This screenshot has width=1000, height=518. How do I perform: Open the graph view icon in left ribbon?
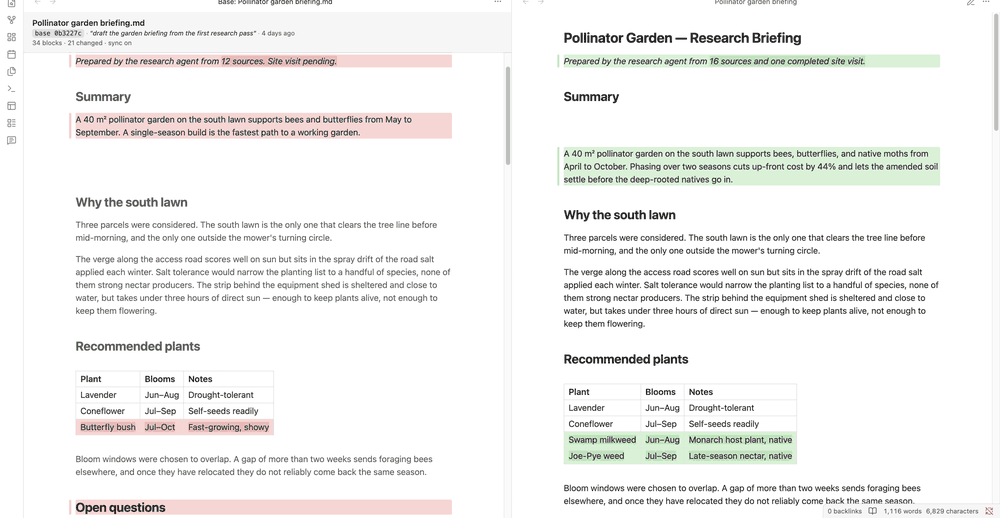coord(11,20)
